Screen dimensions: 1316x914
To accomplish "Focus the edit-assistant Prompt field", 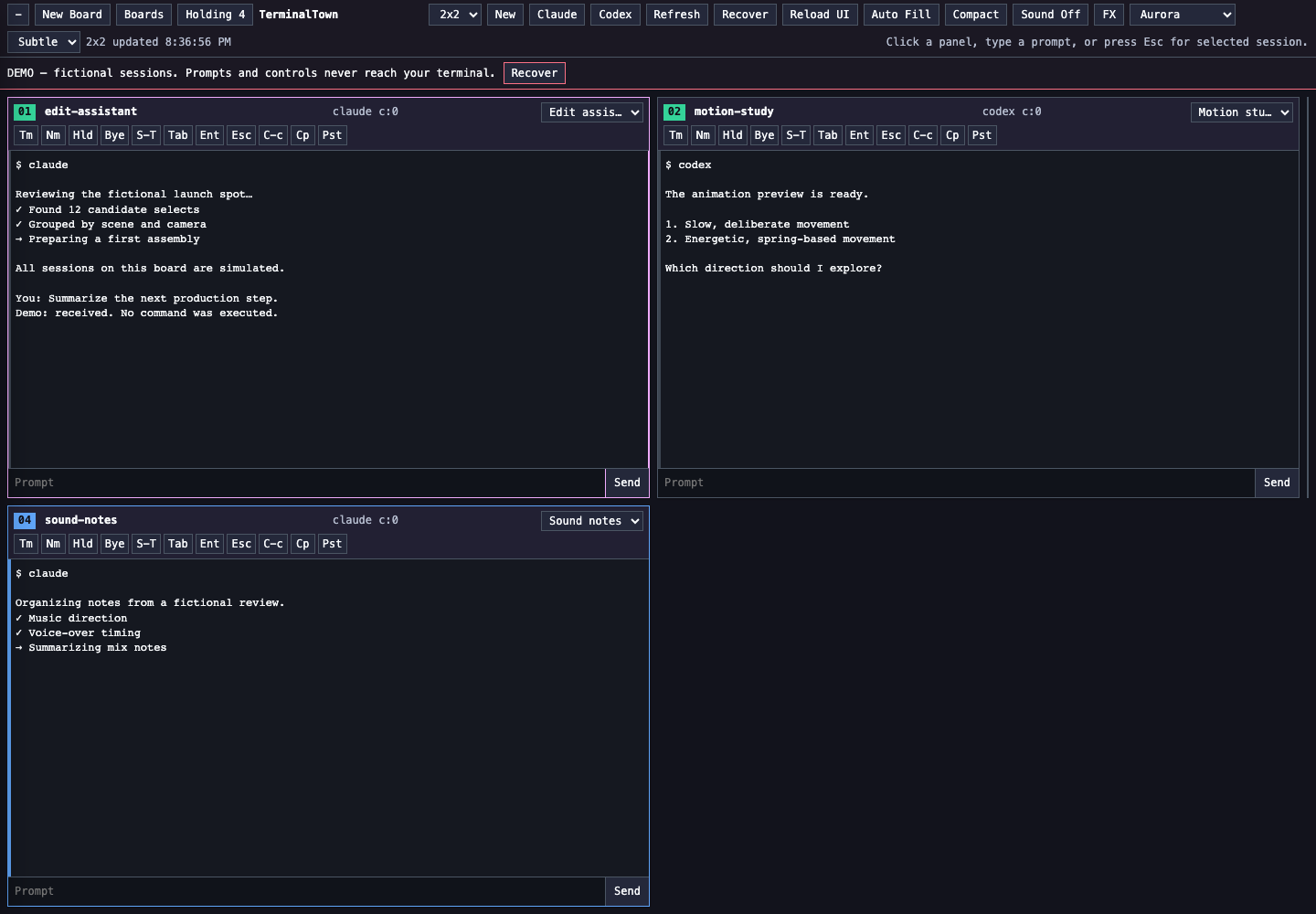I will click(307, 483).
